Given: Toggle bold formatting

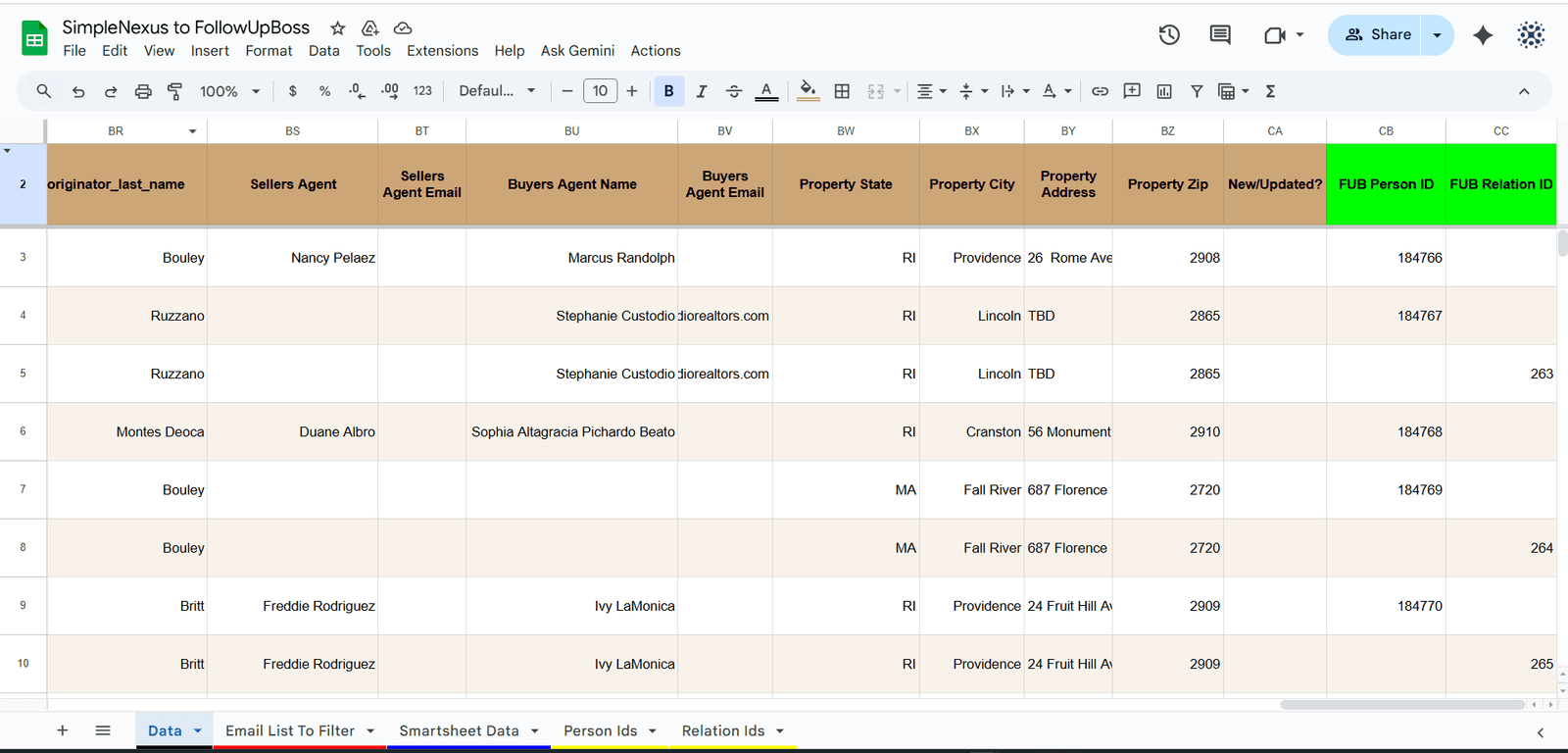Looking at the screenshot, I should click(669, 91).
